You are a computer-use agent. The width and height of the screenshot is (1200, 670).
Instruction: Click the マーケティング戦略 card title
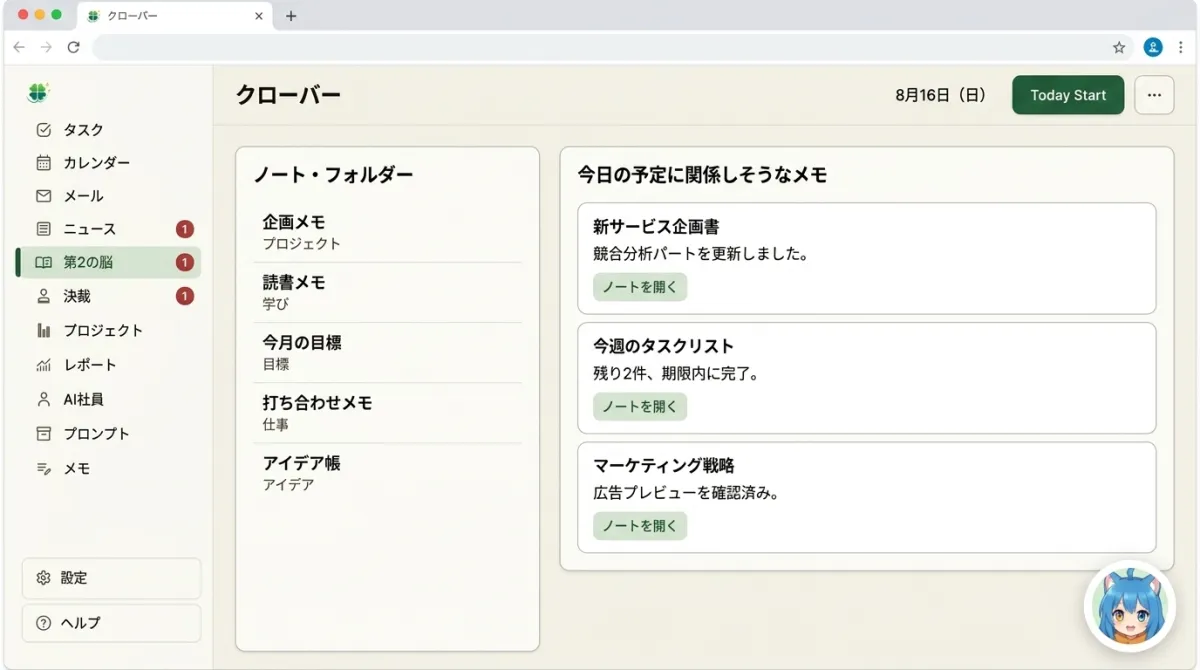(x=663, y=465)
